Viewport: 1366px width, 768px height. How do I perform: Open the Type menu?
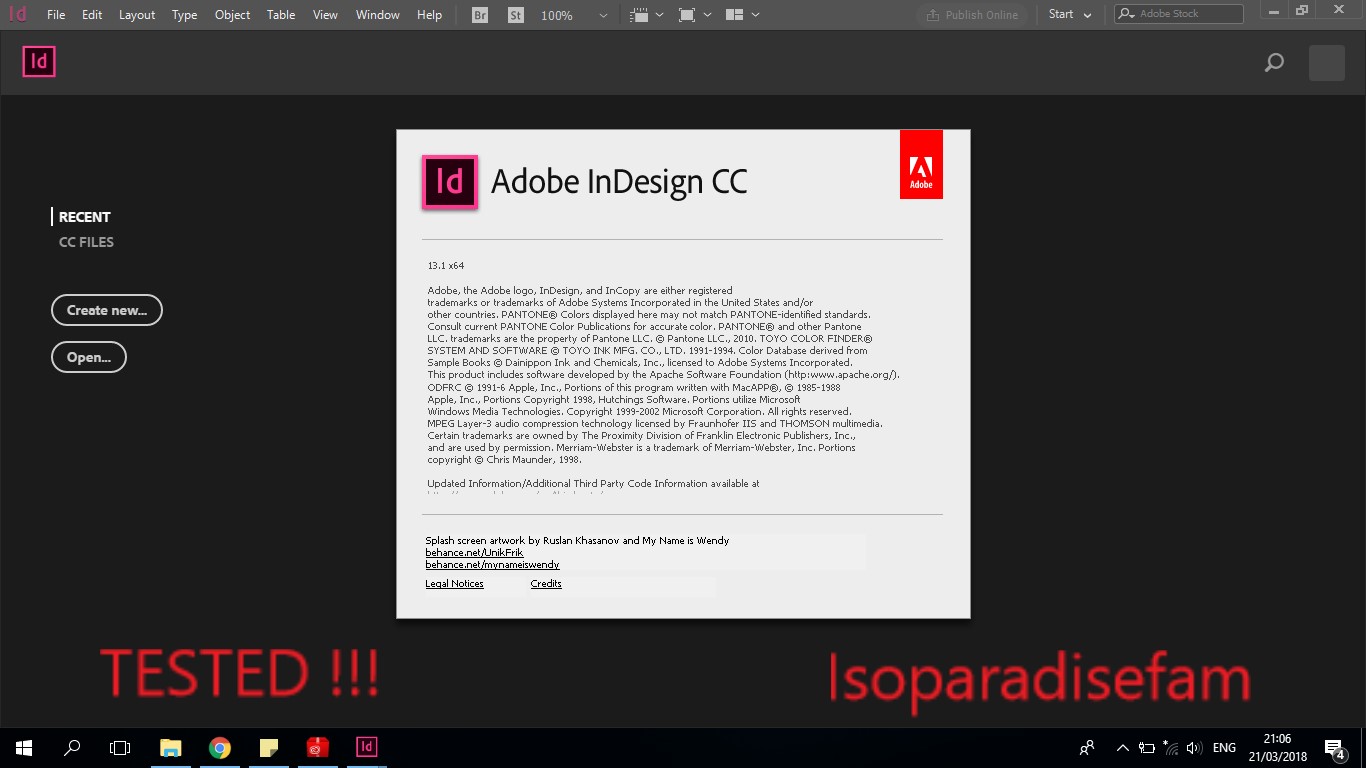click(184, 15)
